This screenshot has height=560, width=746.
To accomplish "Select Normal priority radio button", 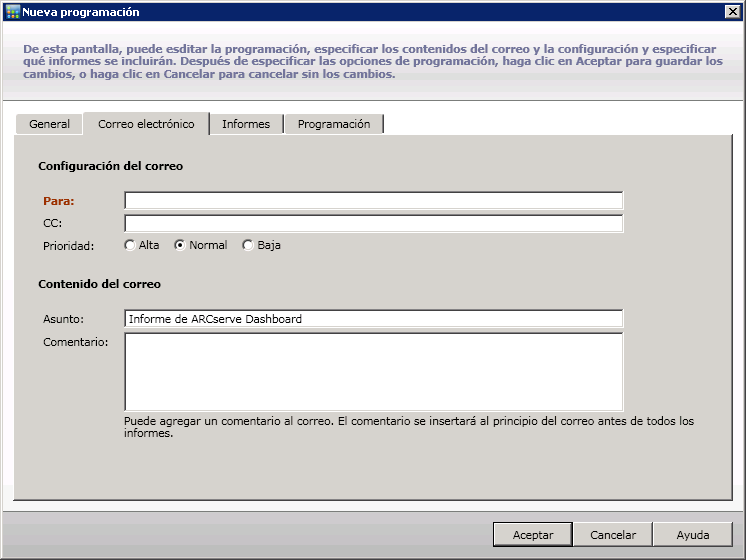I will tap(179, 246).
